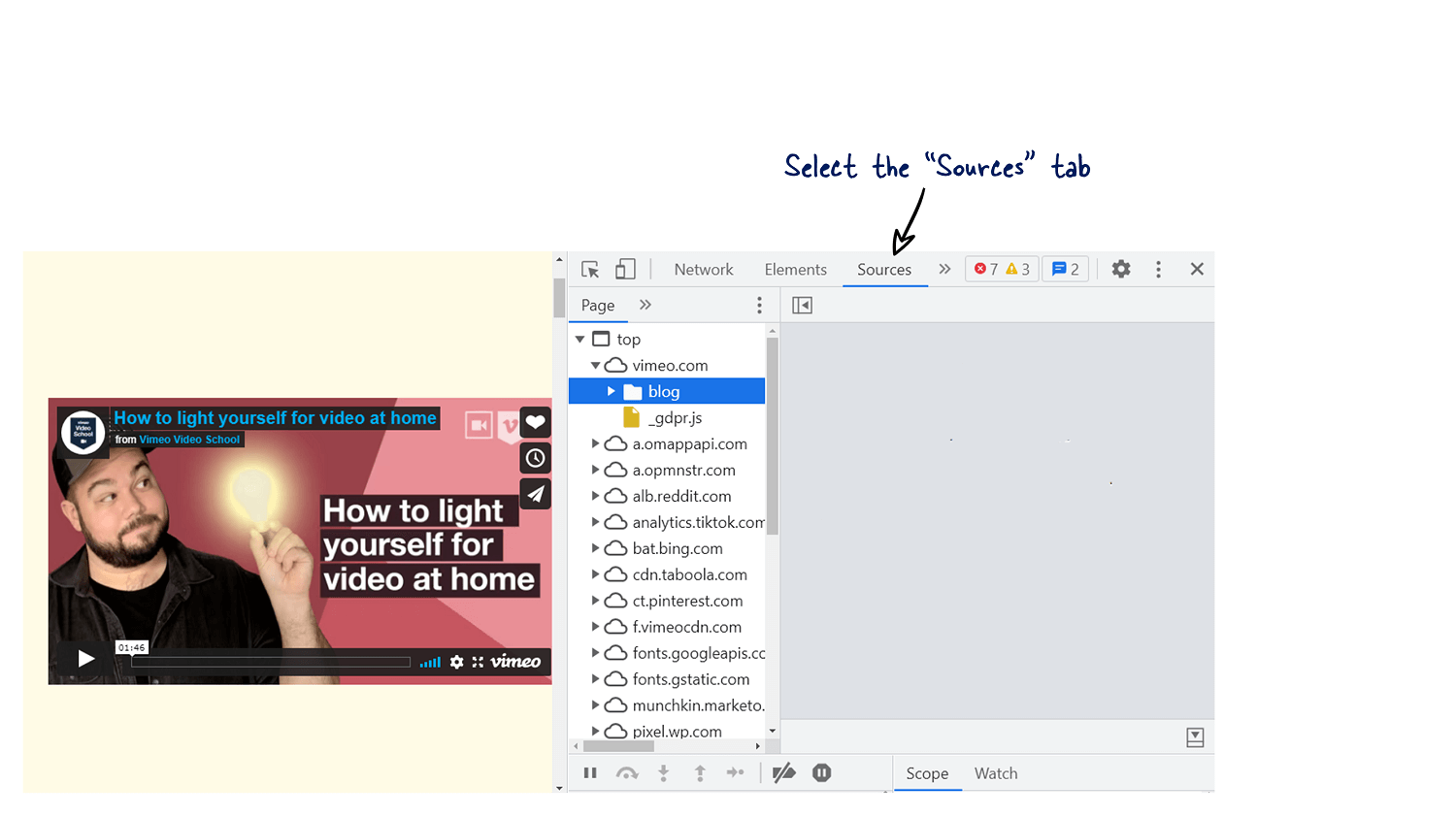Toggle pause on exceptions

(x=822, y=773)
